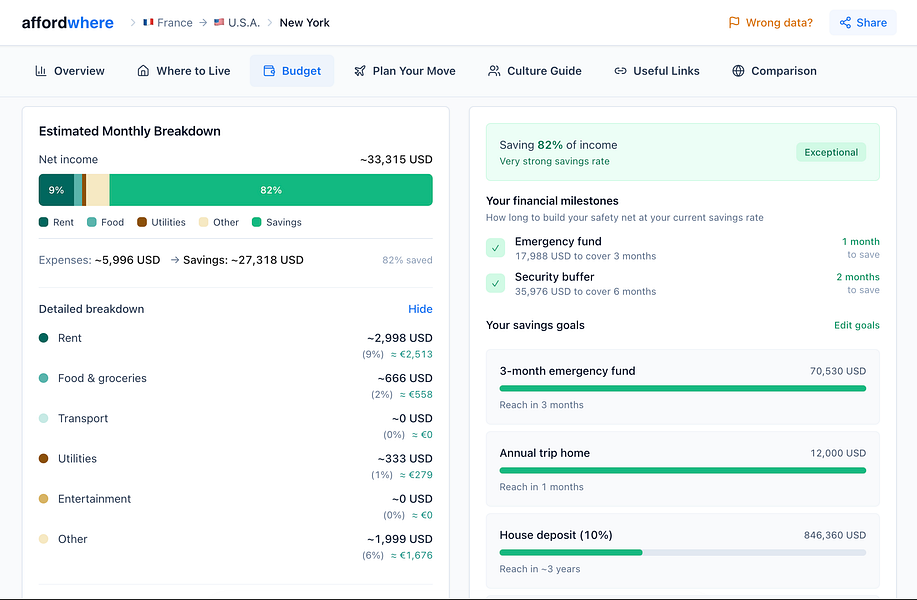Click the ≈ €1,676 conversion value
Image resolution: width=917 pixels, height=600 pixels.
click(x=412, y=556)
